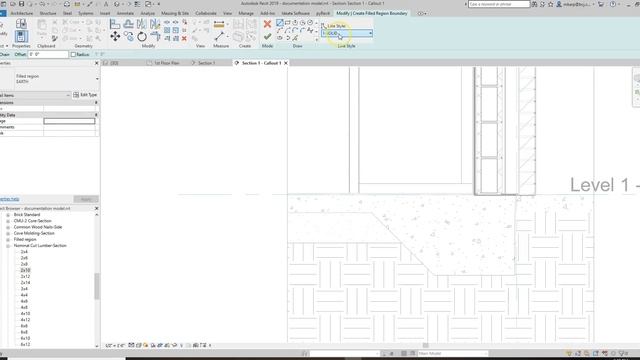Click the green checkmark Finish Edit Mode
640x360 pixels.
tap(267, 37)
